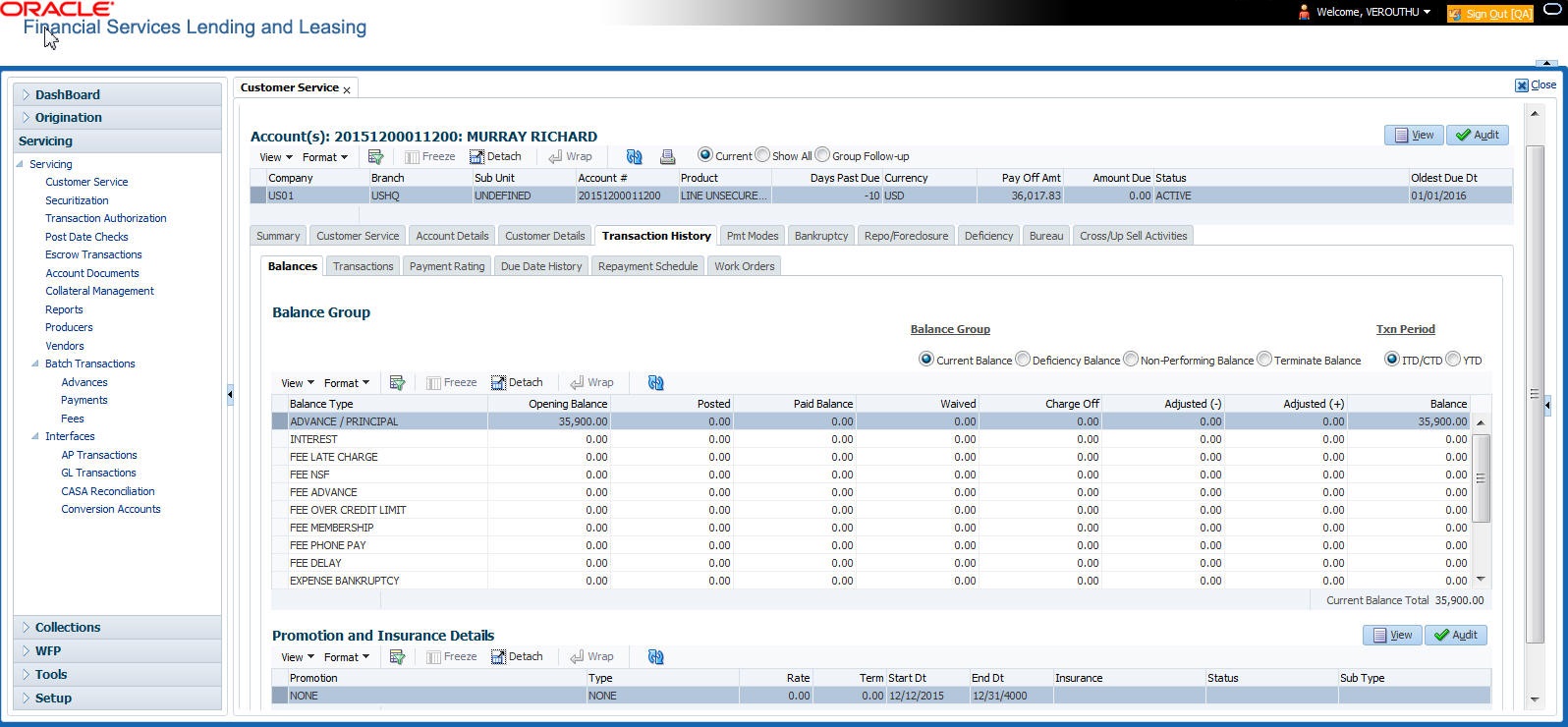Click the export icon in the account toolbar

pyautogui.click(x=375, y=156)
